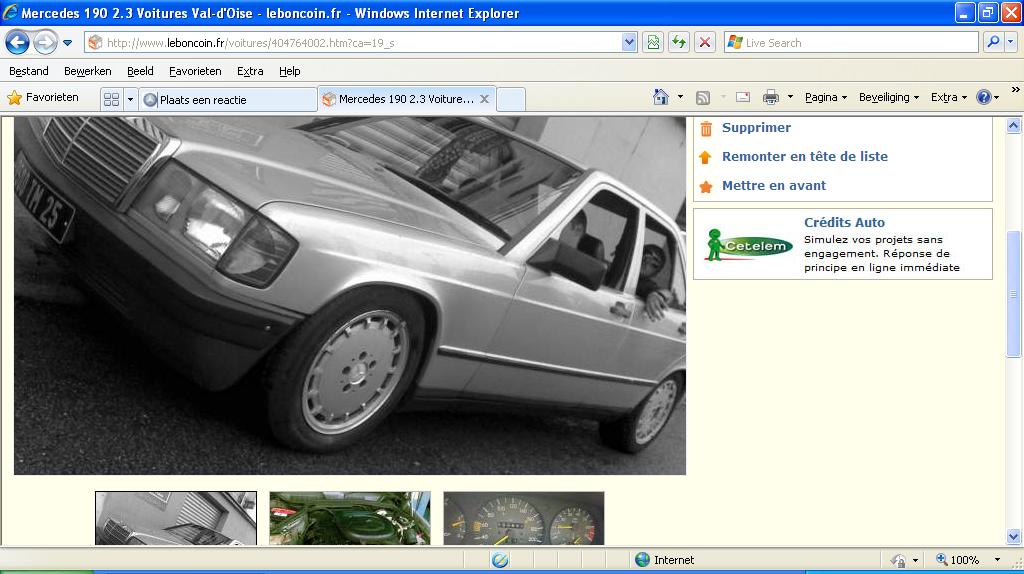Open the Bestand menu

[x=29, y=71]
